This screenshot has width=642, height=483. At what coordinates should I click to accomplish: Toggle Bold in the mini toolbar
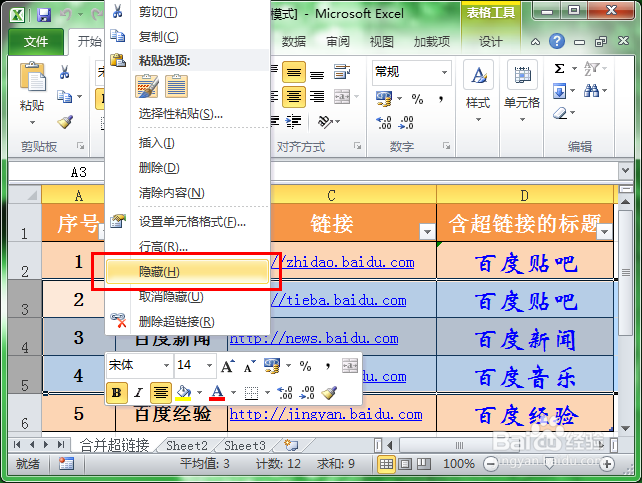[117, 393]
